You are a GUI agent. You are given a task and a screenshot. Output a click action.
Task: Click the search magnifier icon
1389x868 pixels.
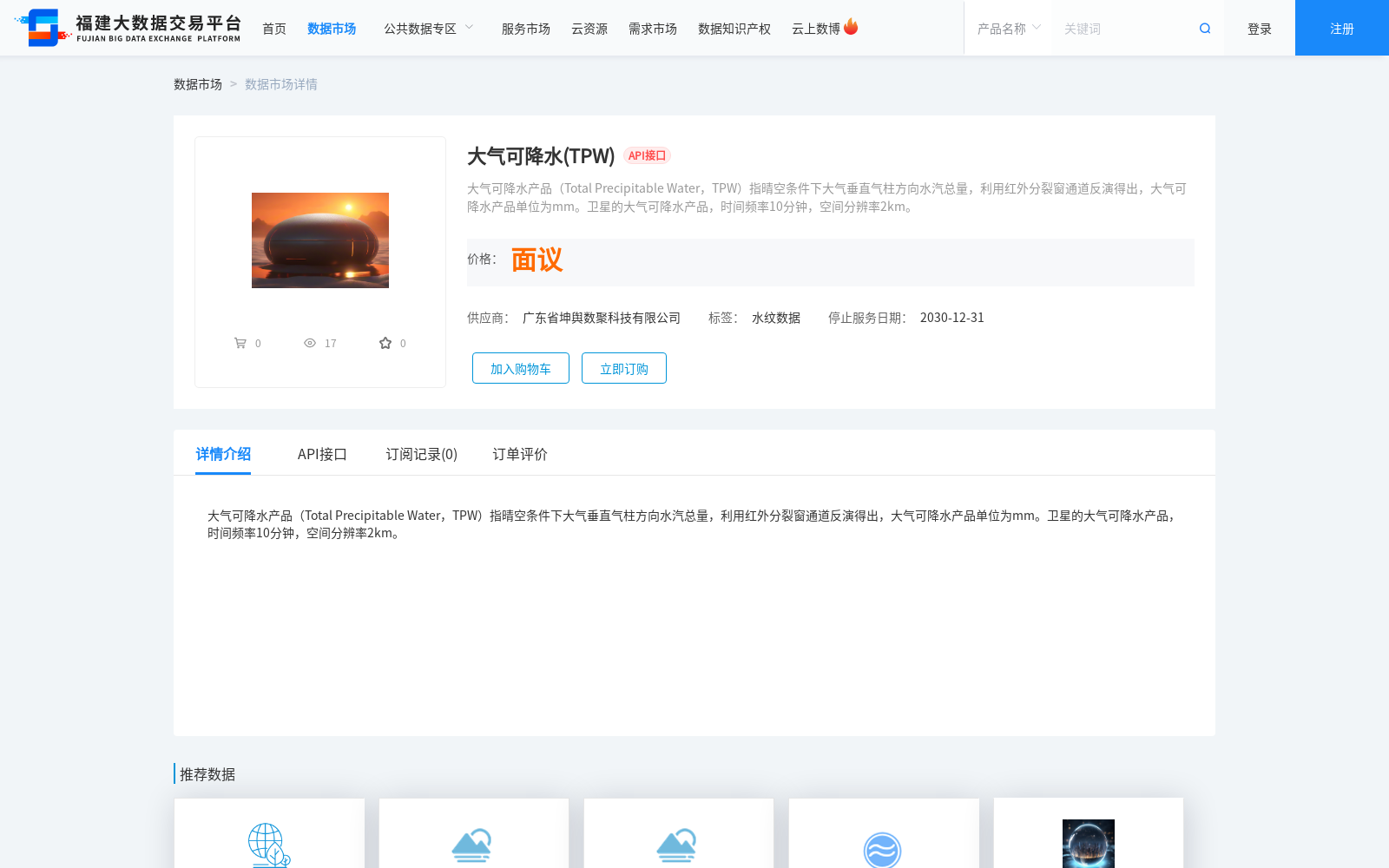(1205, 29)
